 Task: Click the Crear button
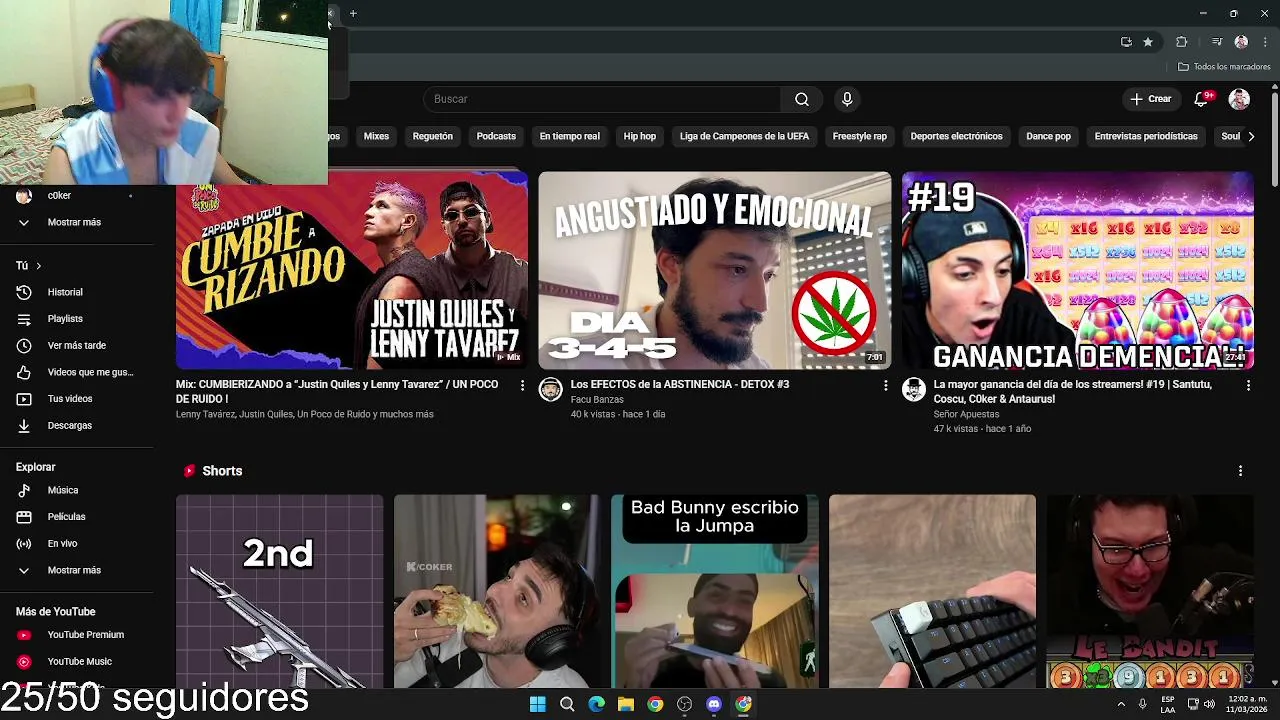point(1151,99)
